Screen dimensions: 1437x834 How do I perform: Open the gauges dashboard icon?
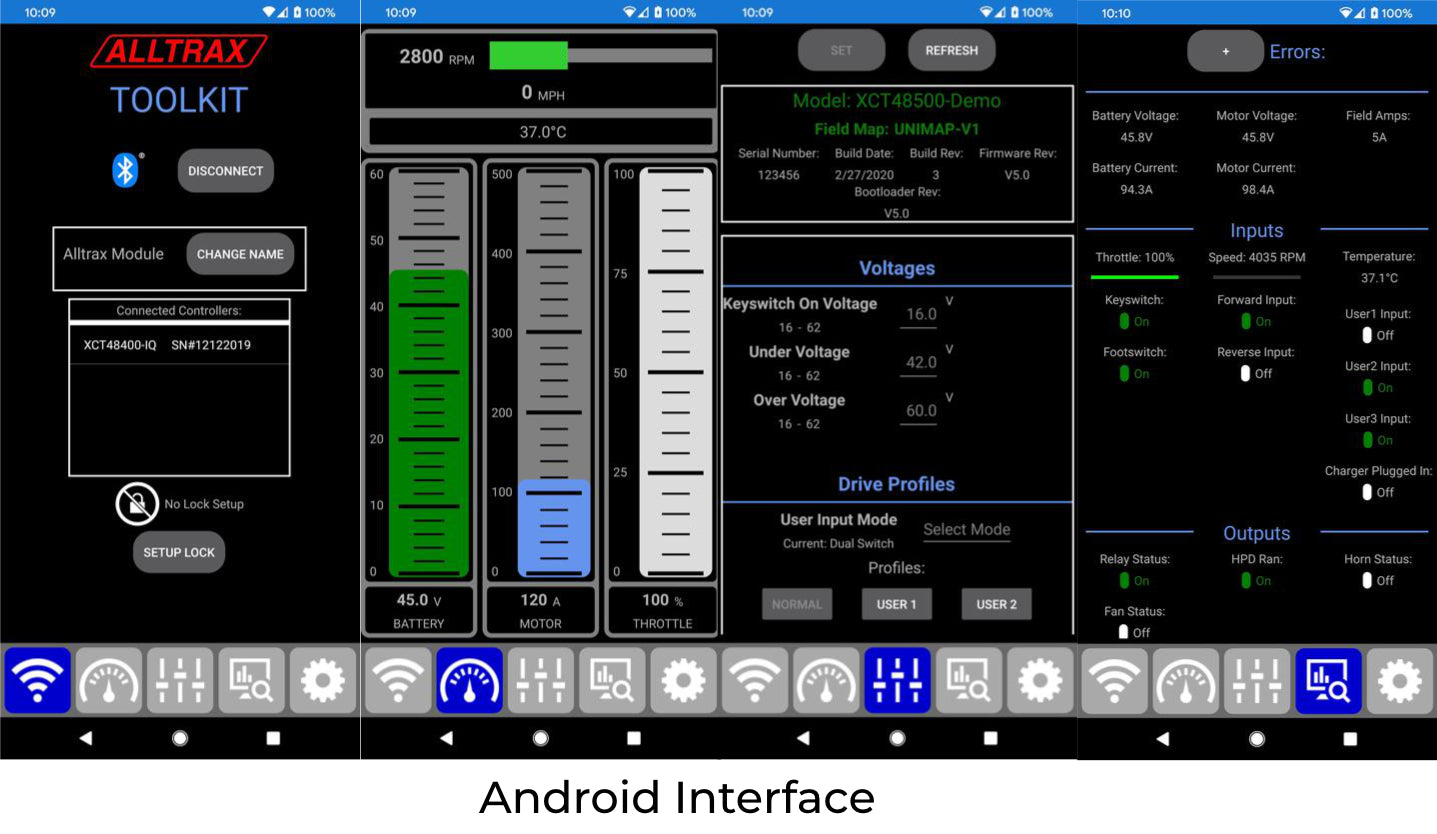click(x=470, y=680)
